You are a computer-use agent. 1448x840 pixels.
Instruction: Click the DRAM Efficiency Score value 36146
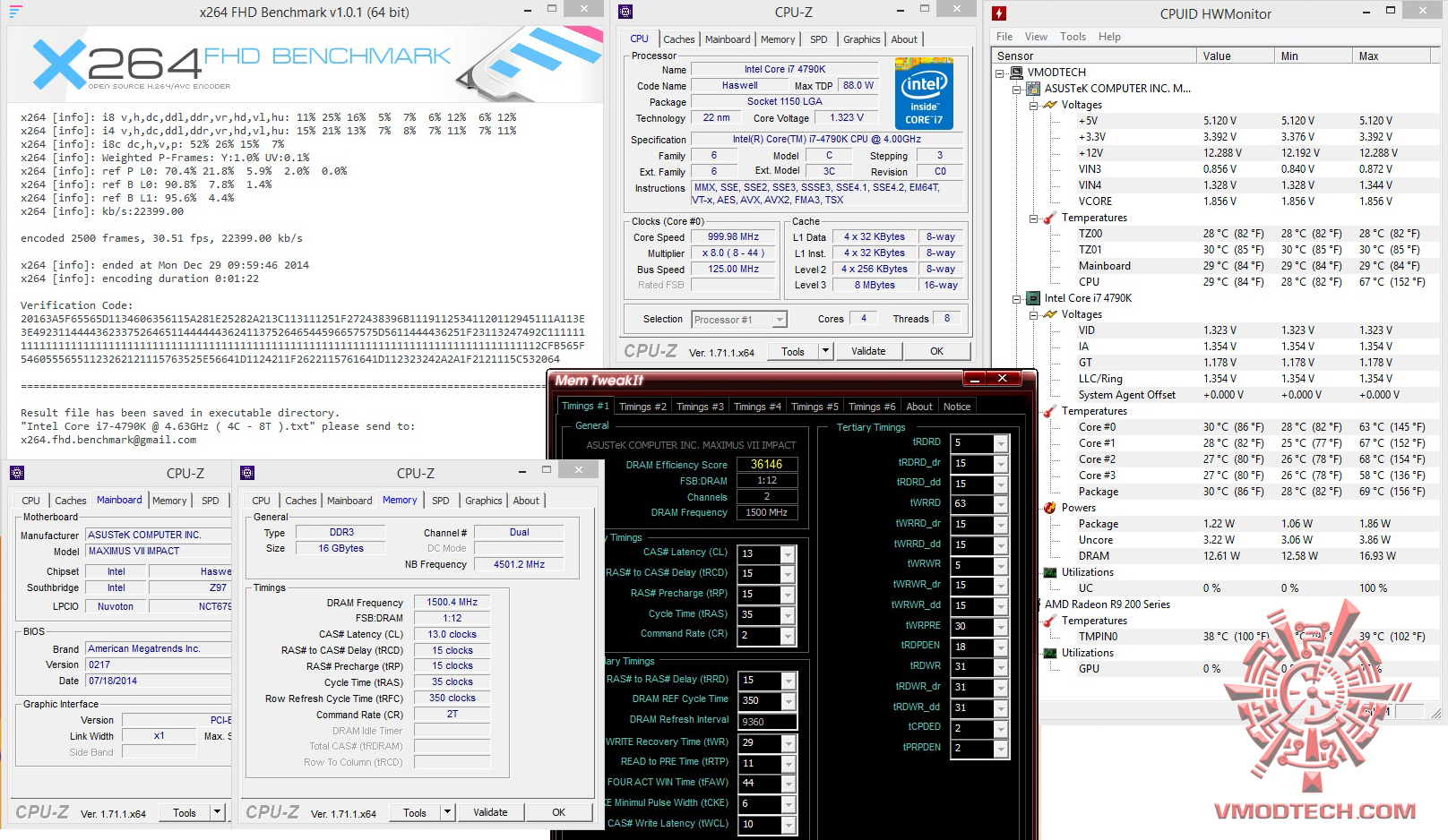[x=766, y=464]
